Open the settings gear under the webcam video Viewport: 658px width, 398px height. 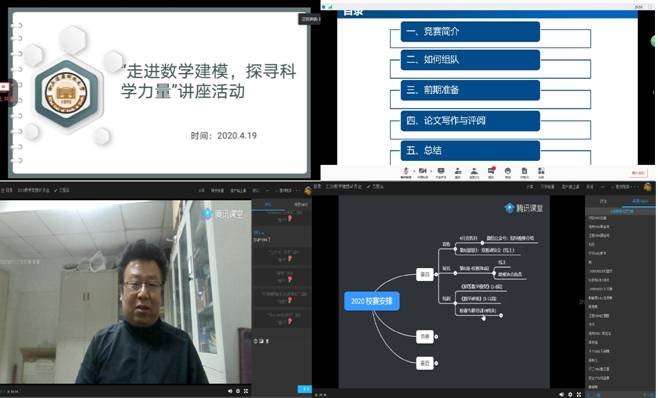tap(238, 391)
